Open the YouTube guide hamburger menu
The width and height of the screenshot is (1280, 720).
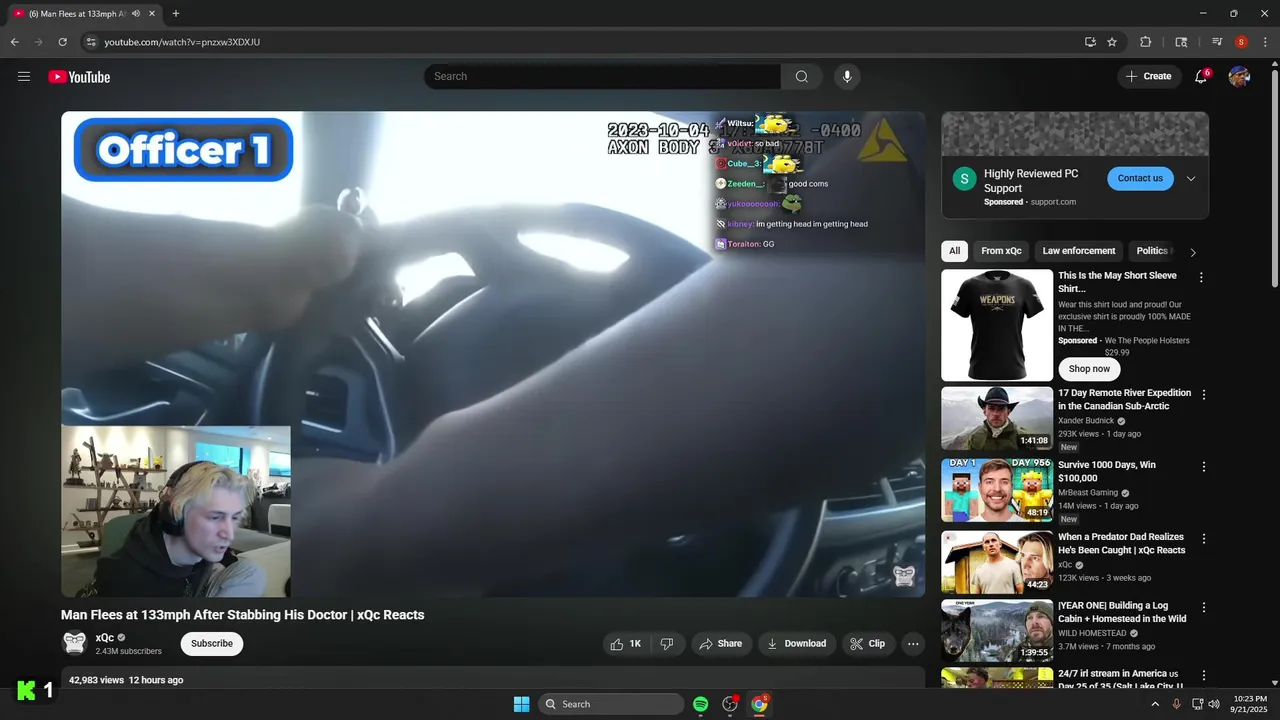click(x=24, y=77)
